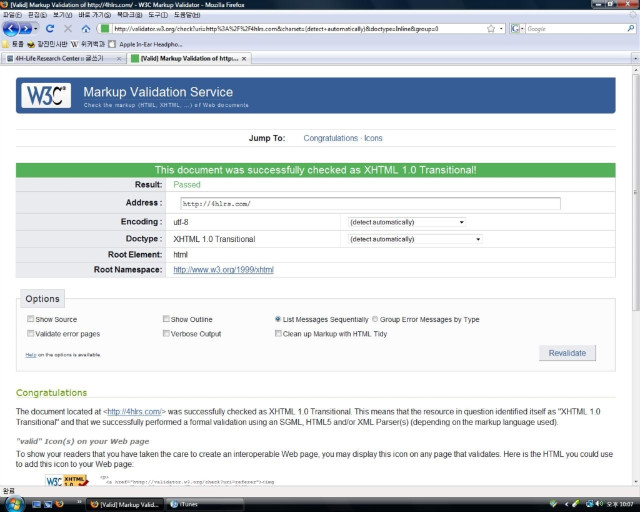Launch Firefox from the quick launch icon
This screenshot has height=512, width=640.
[60, 504]
